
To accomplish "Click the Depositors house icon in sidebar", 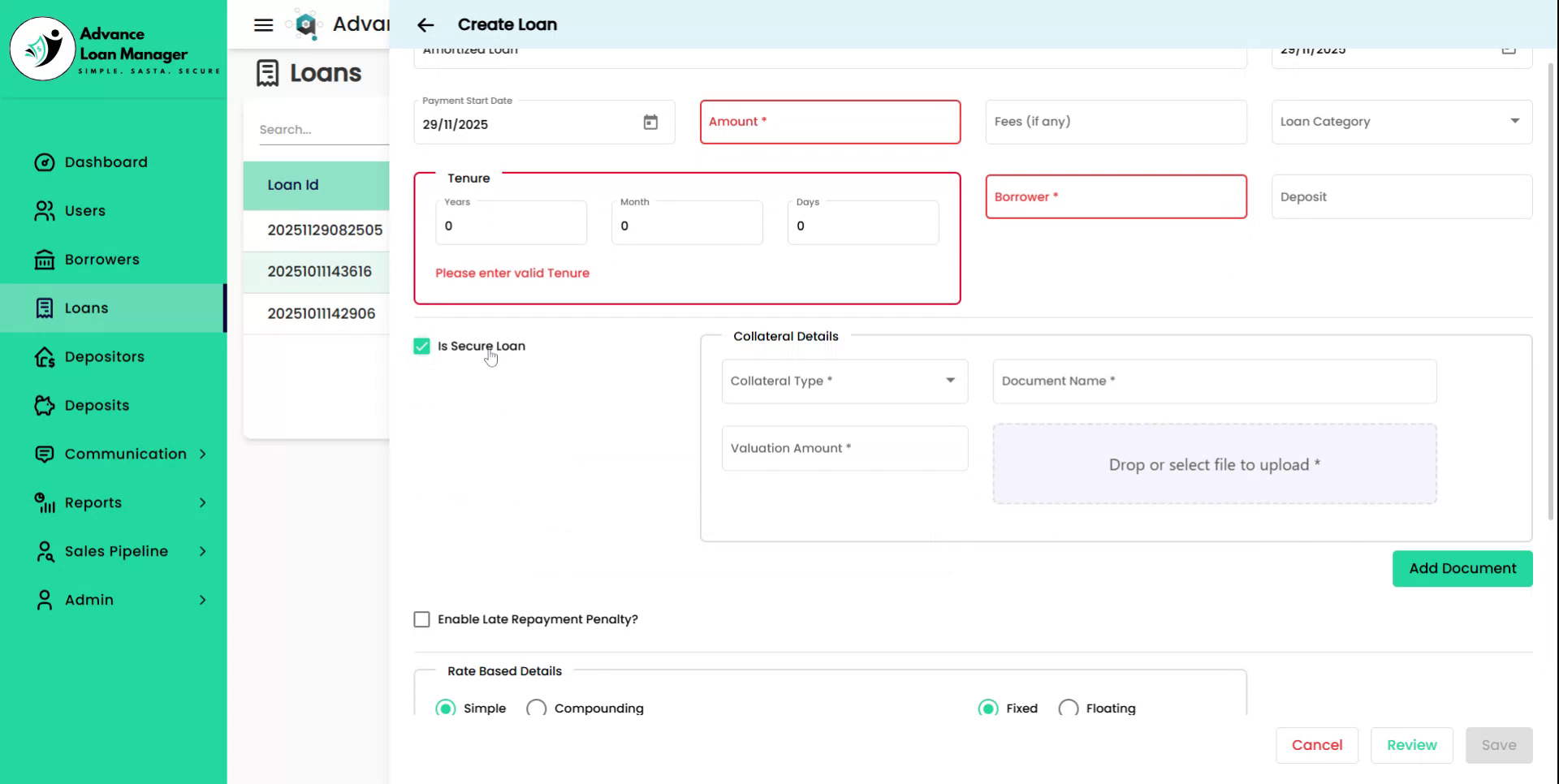I will click(45, 357).
